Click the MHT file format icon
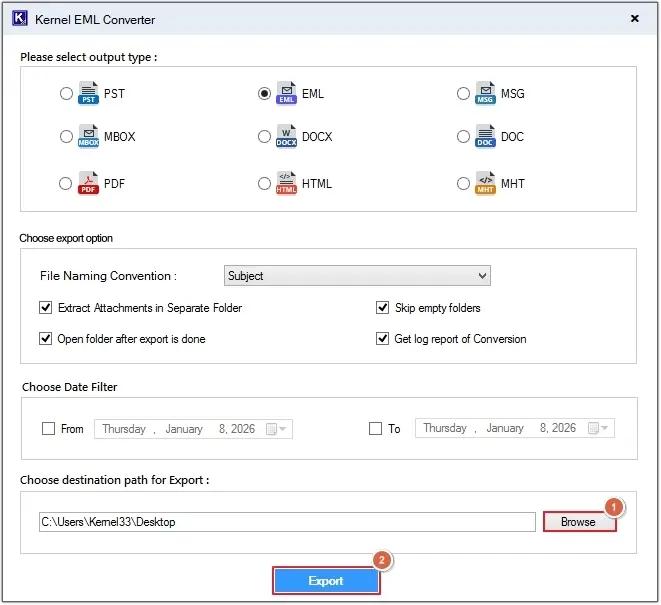 (x=485, y=184)
